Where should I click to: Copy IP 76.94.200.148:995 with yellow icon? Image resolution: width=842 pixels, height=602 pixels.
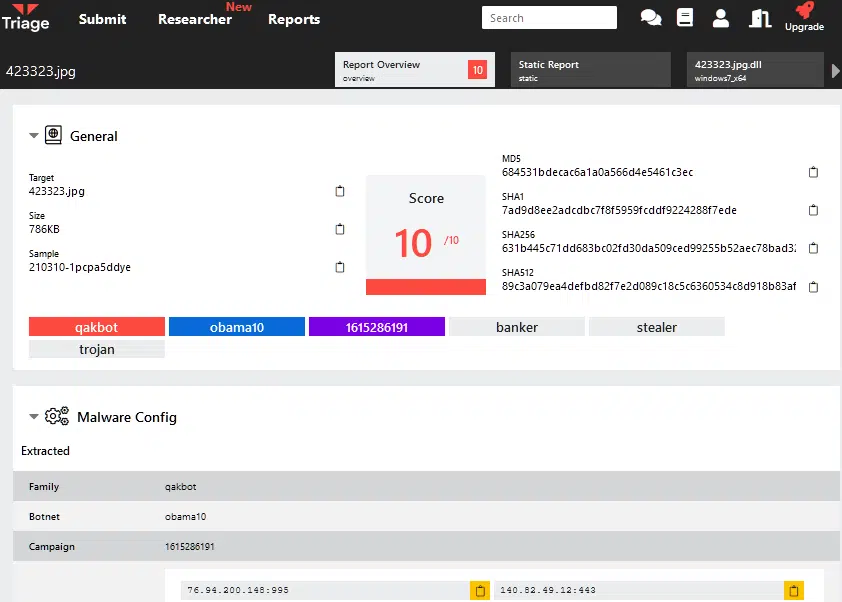[x=480, y=590]
